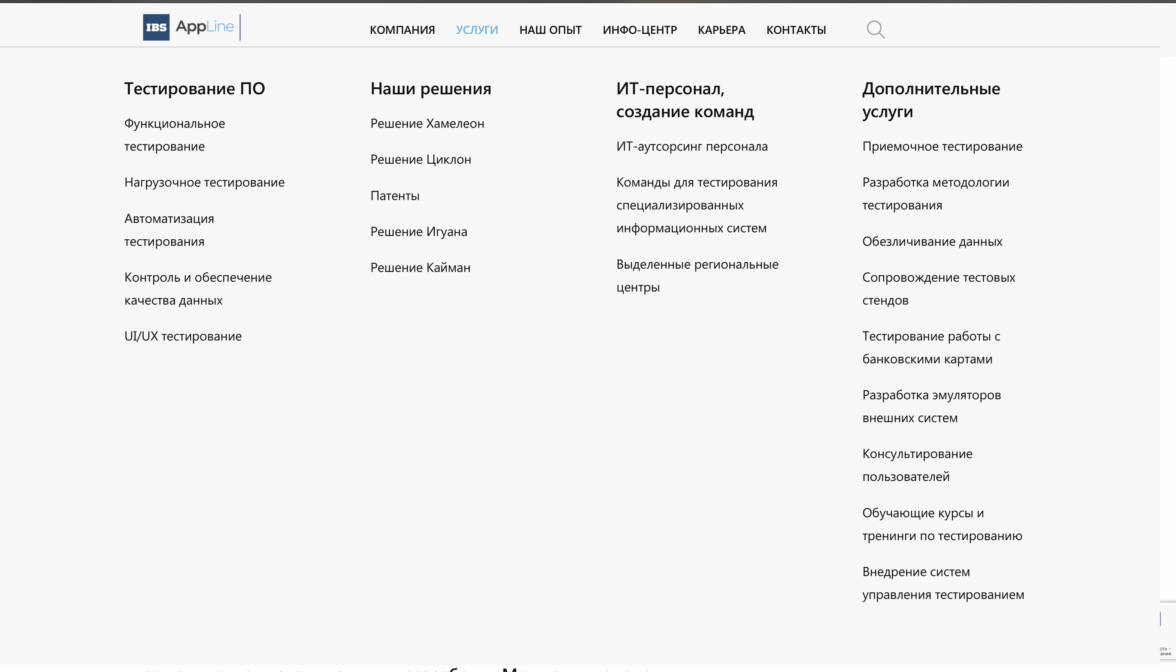Open Решение Хамелеон page
Screen dimensions: 1176x672
pyautogui.click(x=427, y=123)
